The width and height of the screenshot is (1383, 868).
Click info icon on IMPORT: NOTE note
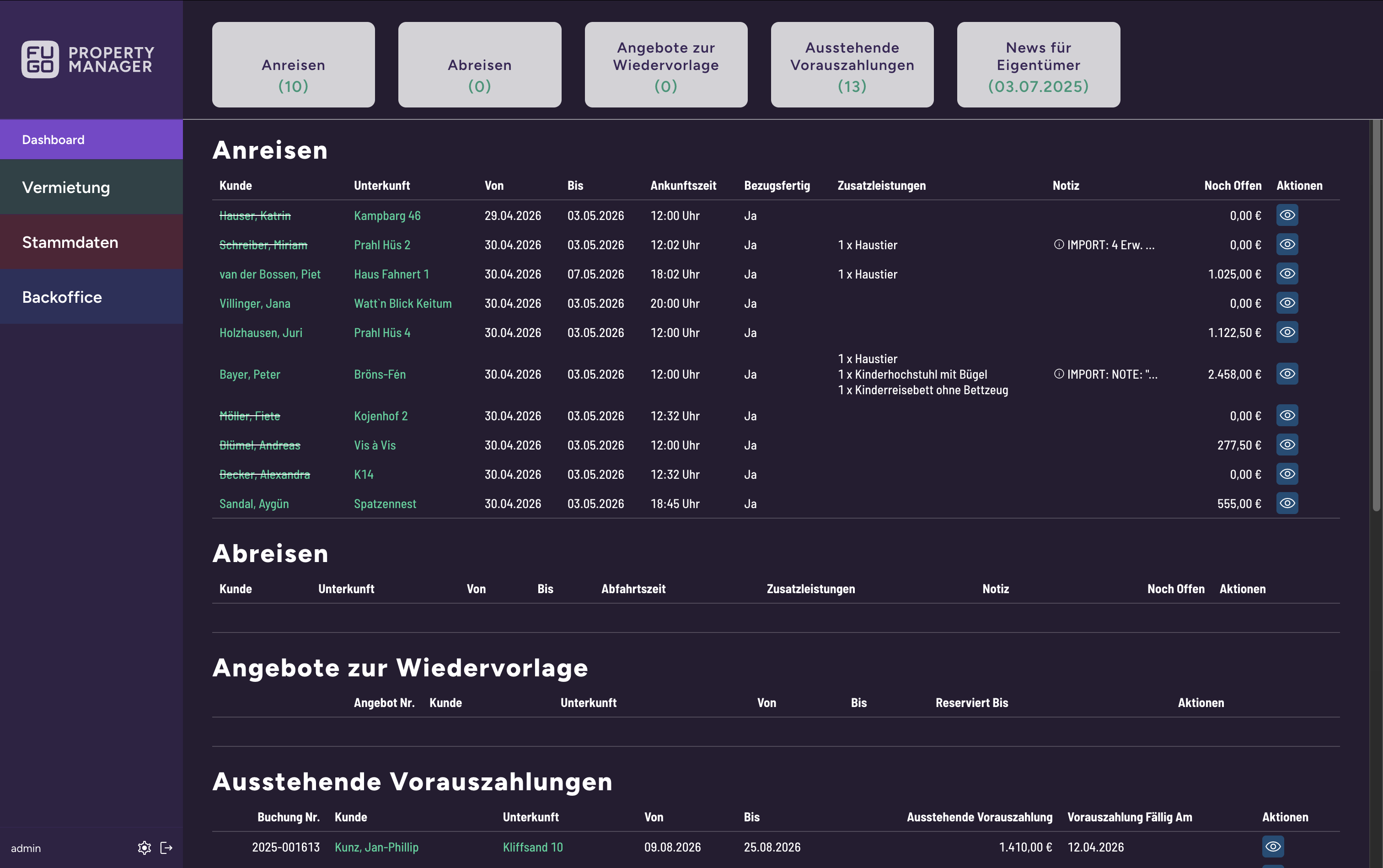tap(1059, 374)
